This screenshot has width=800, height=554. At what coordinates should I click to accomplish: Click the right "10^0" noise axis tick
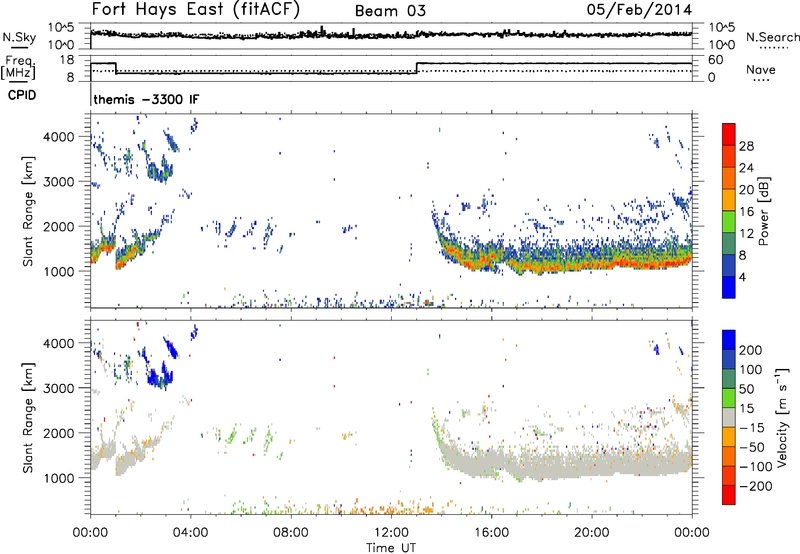722,45
